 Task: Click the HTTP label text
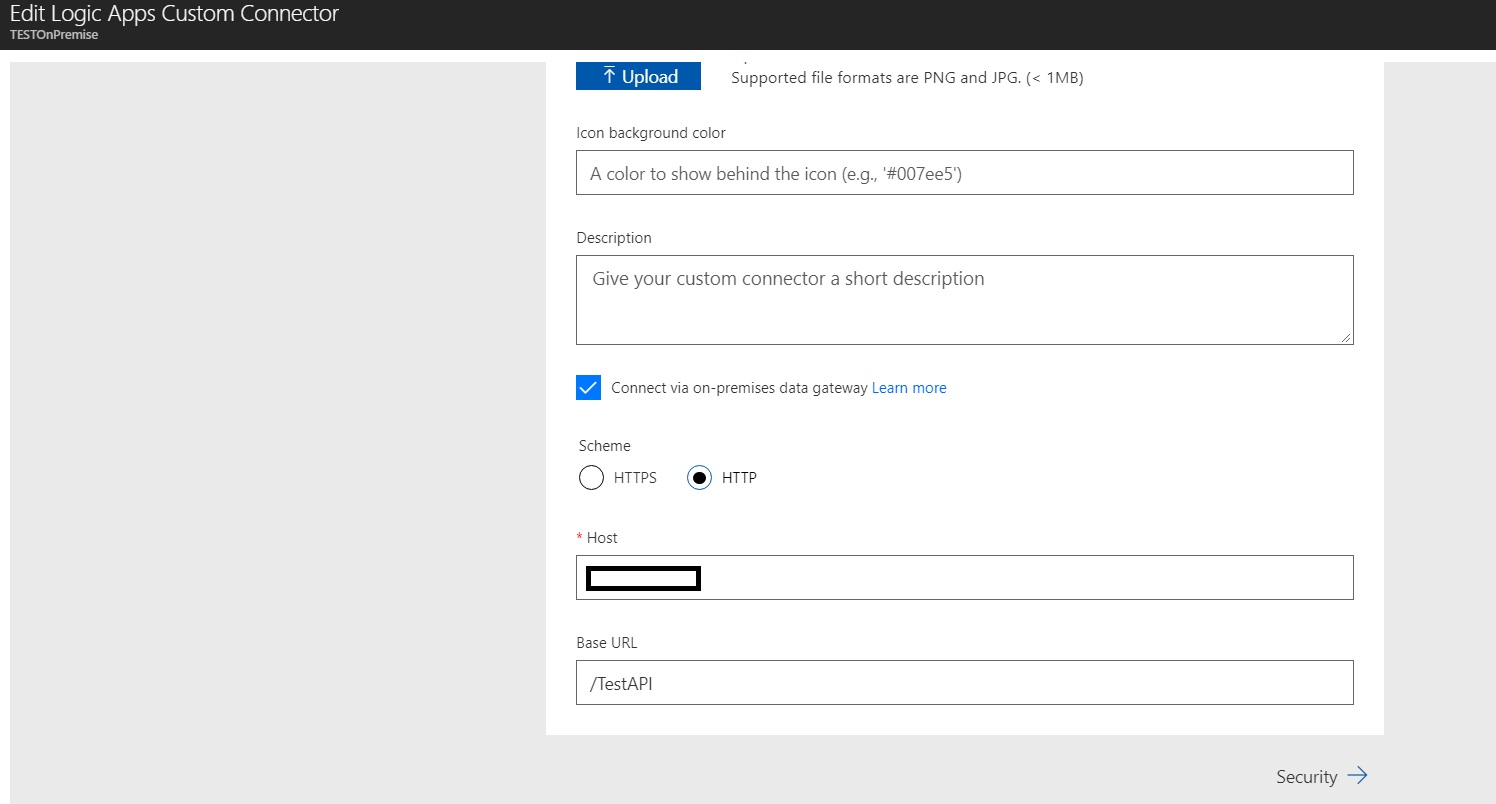[739, 478]
